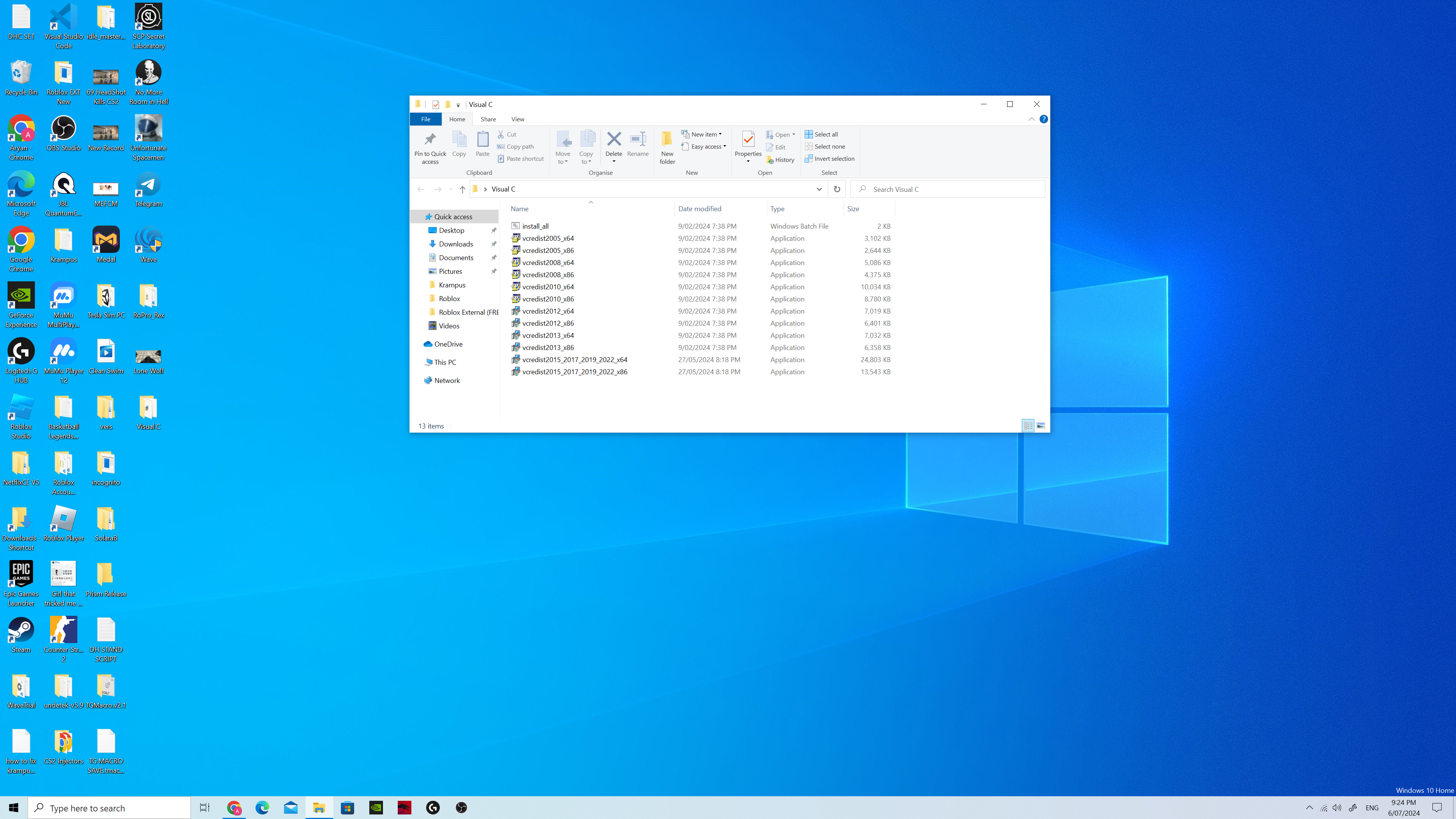Click the Help question mark icon

1043,119
